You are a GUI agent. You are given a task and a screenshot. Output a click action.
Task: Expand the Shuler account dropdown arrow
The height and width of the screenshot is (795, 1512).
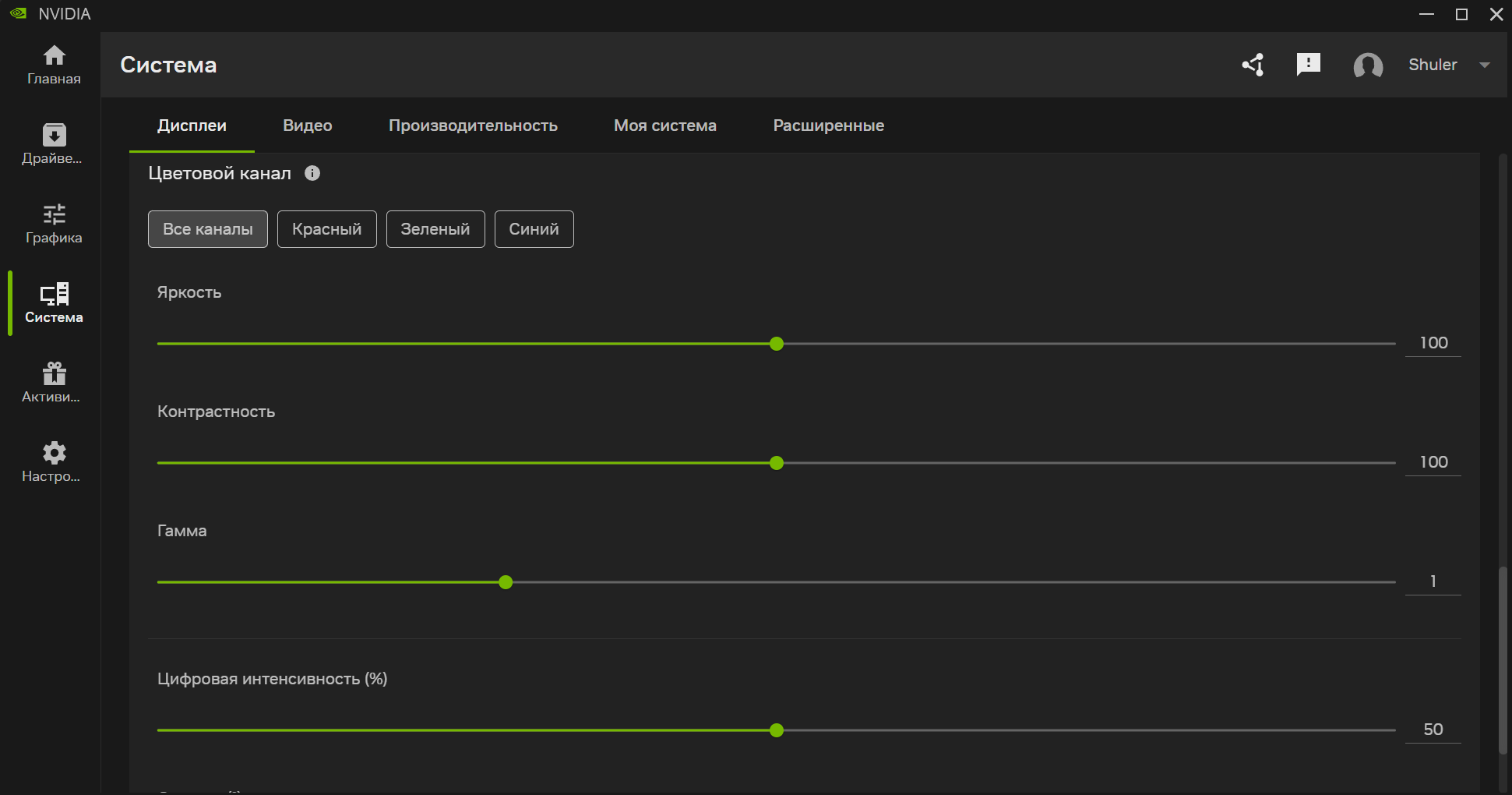click(x=1485, y=65)
